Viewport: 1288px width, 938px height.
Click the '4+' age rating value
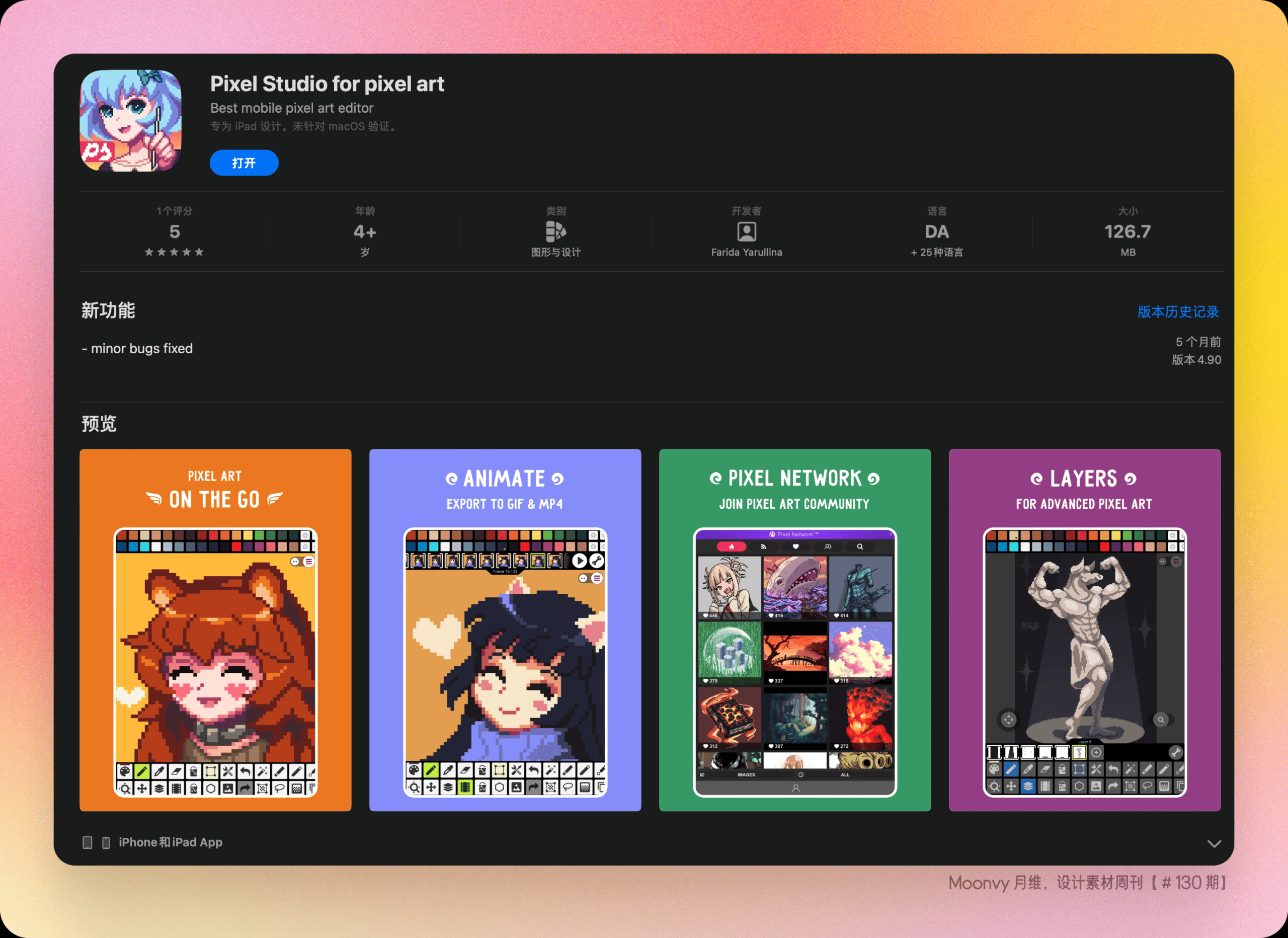tap(365, 232)
